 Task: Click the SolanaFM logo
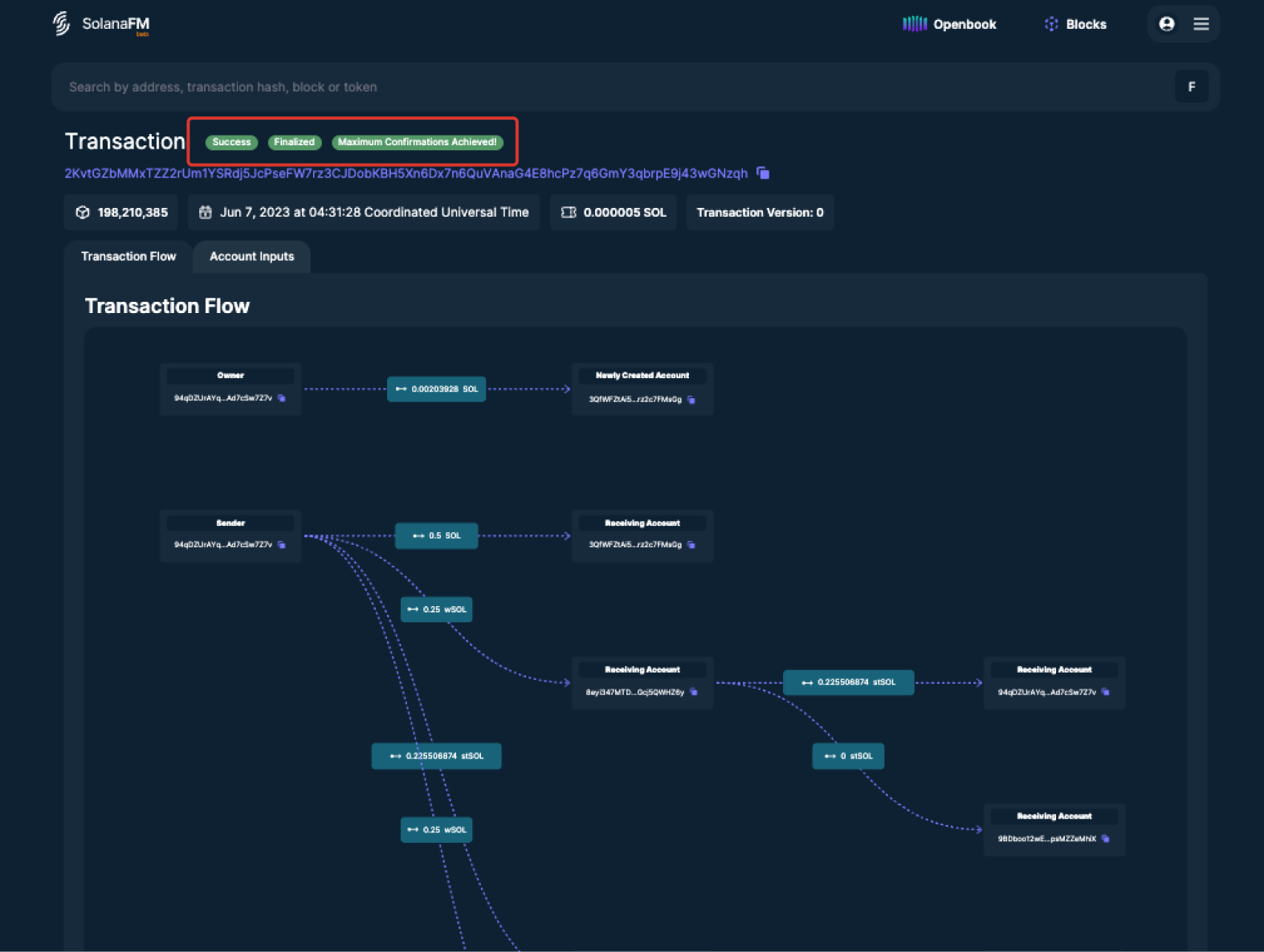tap(102, 24)
